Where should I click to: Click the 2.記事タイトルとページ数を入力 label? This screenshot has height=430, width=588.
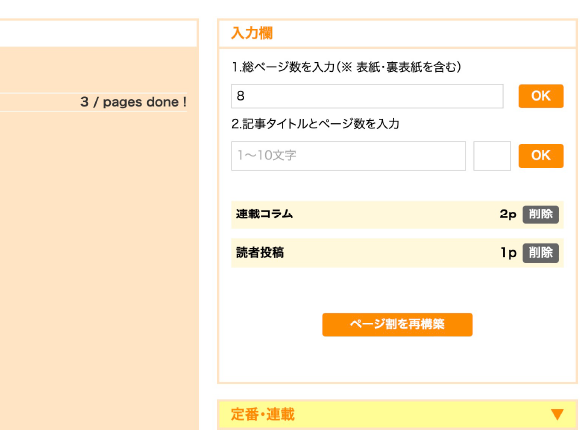pos(315,124)
